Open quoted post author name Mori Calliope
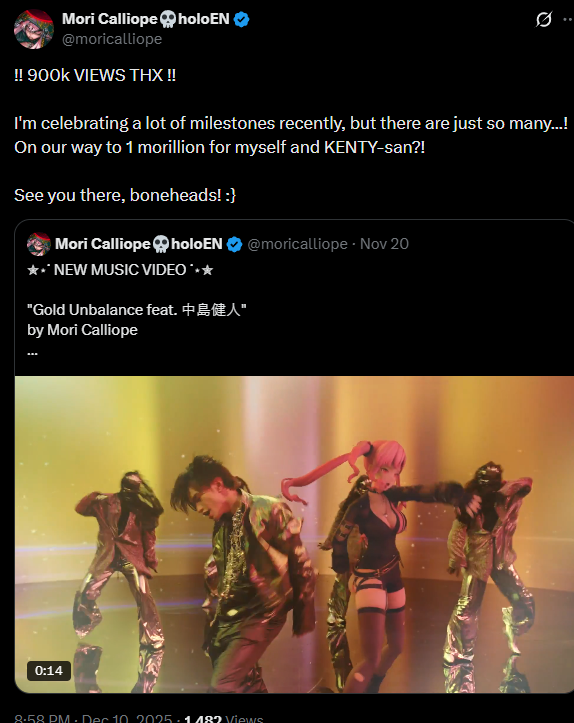 tap(103, 244)
